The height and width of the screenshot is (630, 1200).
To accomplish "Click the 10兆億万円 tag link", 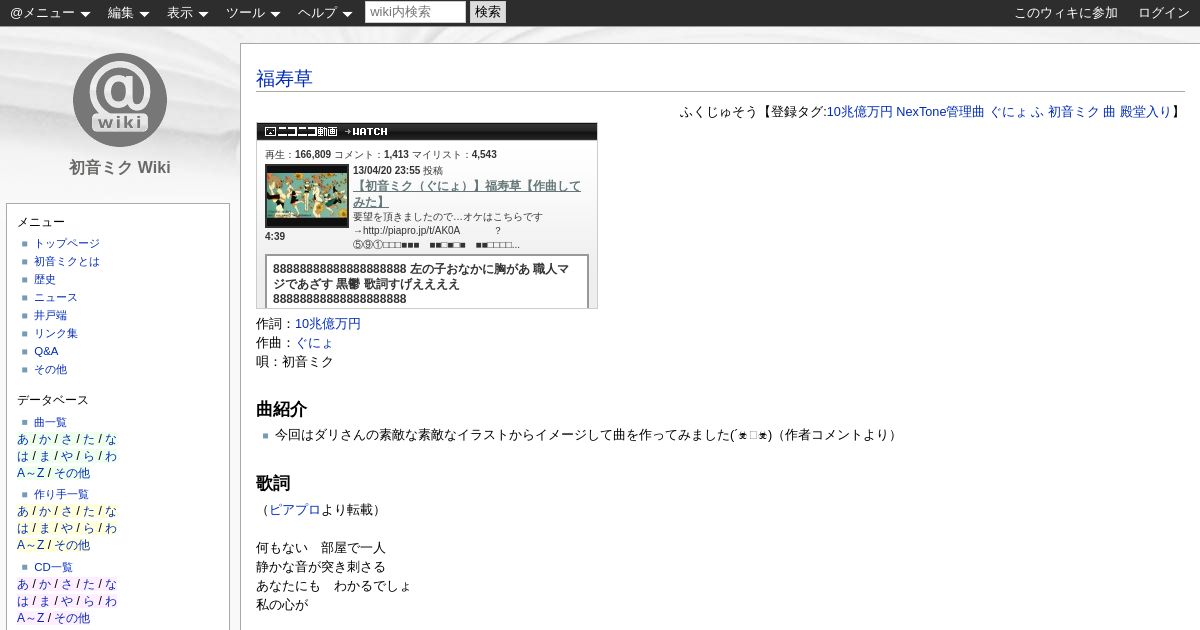I will click(859, 112).
